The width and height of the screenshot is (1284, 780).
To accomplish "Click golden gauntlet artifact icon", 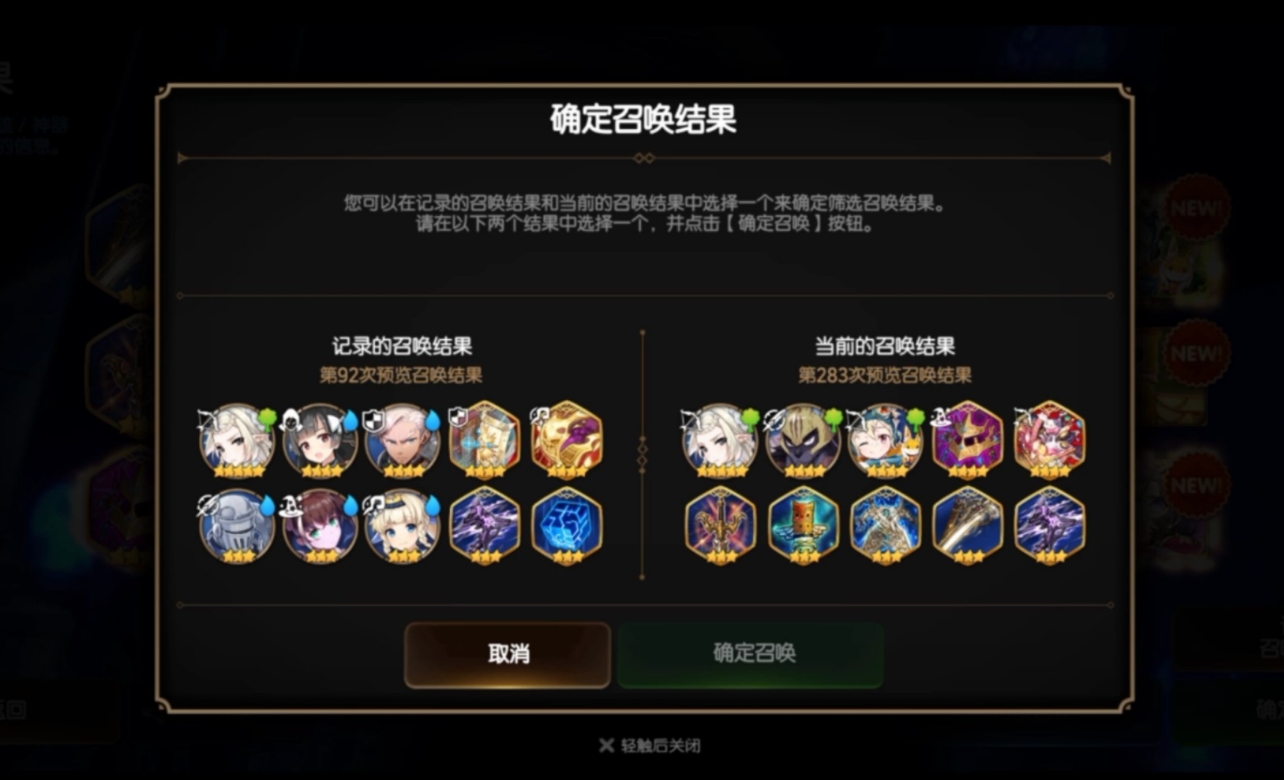I will [967, 525].
